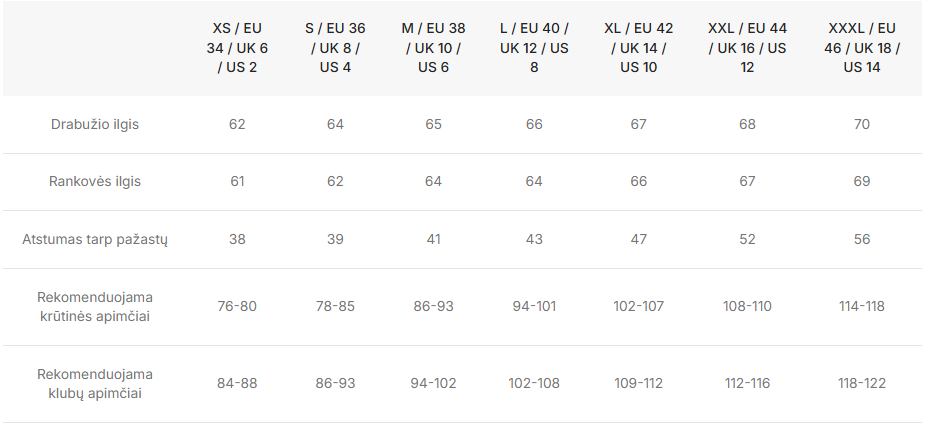Select hip range 118-122
The height and width of the screenshot is (431, 930).
pos(862,384)
